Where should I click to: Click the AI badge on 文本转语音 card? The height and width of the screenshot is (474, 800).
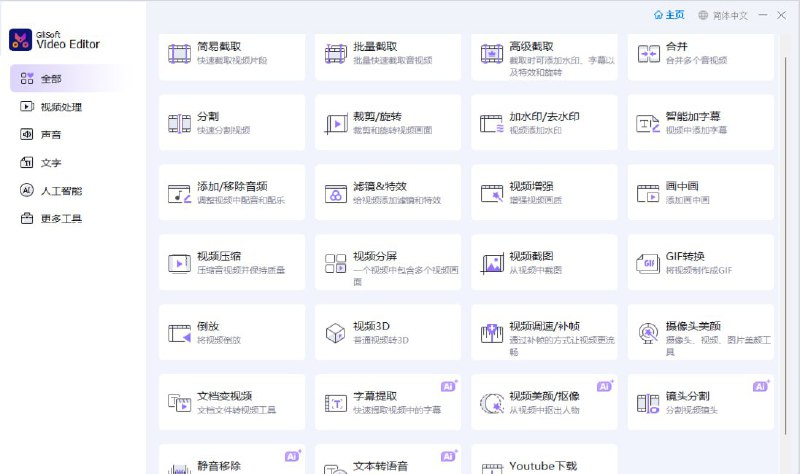[449, 456]
